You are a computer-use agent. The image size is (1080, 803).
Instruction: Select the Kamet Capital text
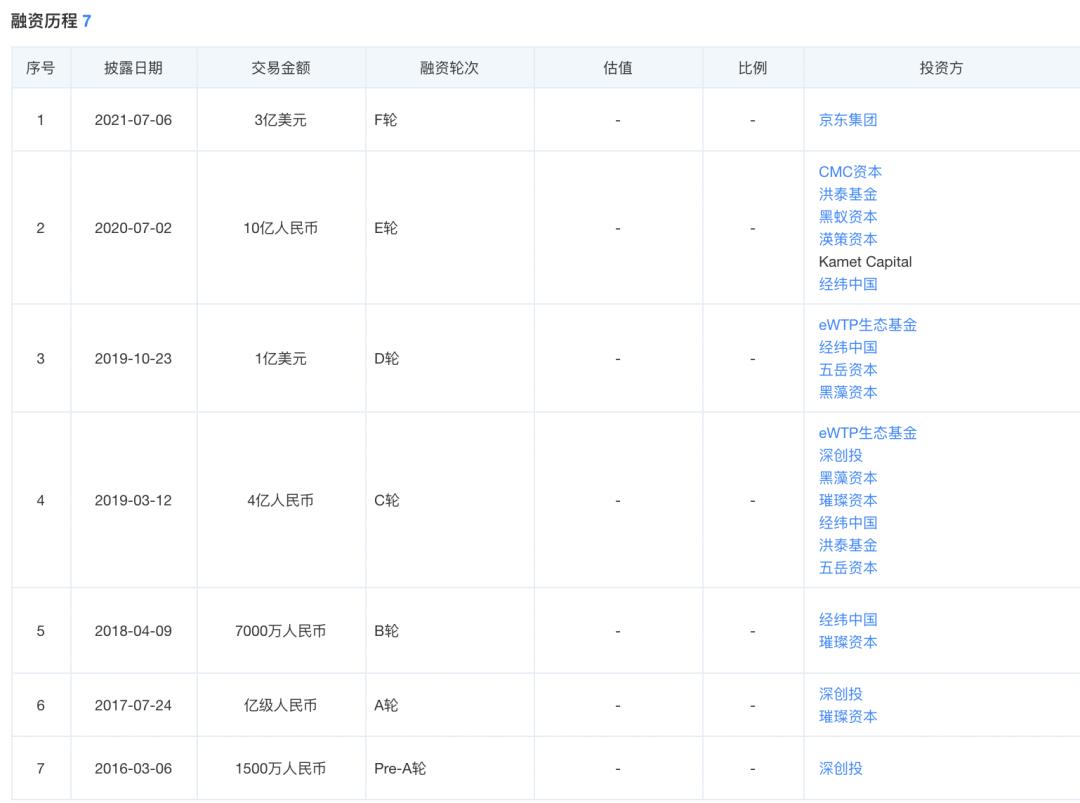865,262
